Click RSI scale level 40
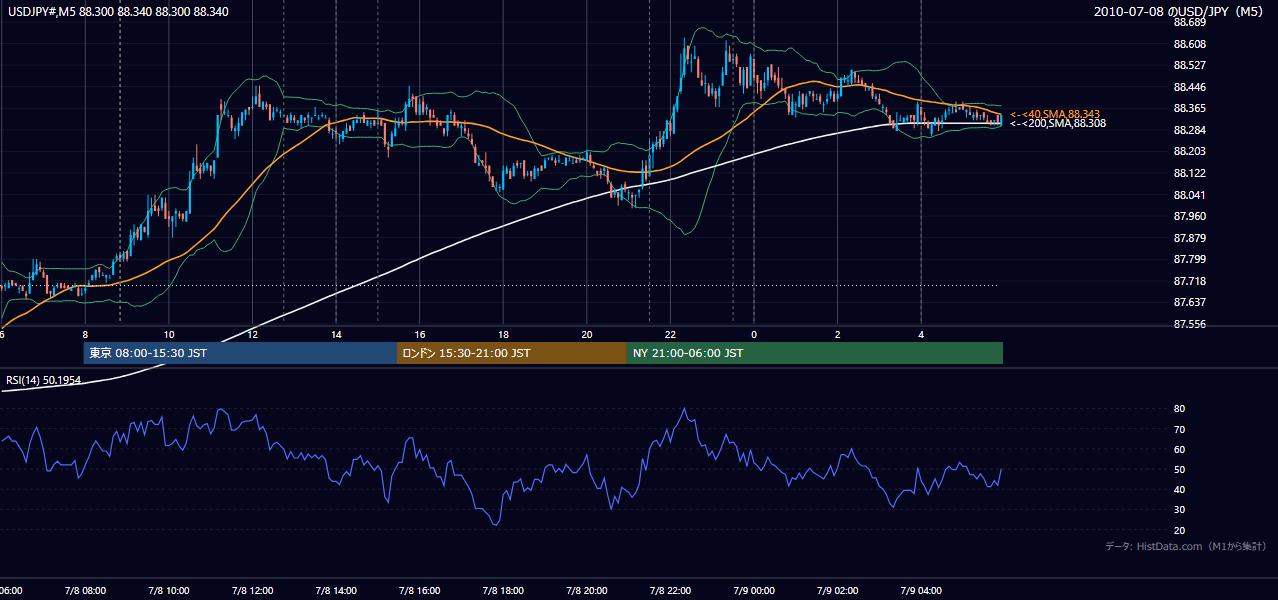Image resolution: width=1278 pixels, height=600 pixels. tap(1179, 489)
